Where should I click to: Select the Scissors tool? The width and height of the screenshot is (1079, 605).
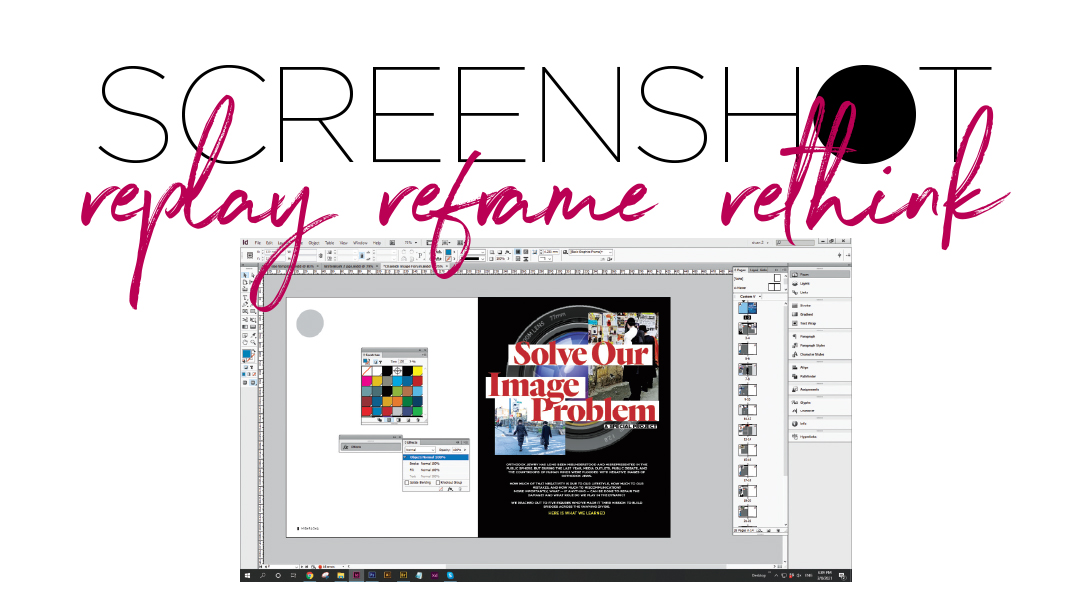[x=245, y=319]
